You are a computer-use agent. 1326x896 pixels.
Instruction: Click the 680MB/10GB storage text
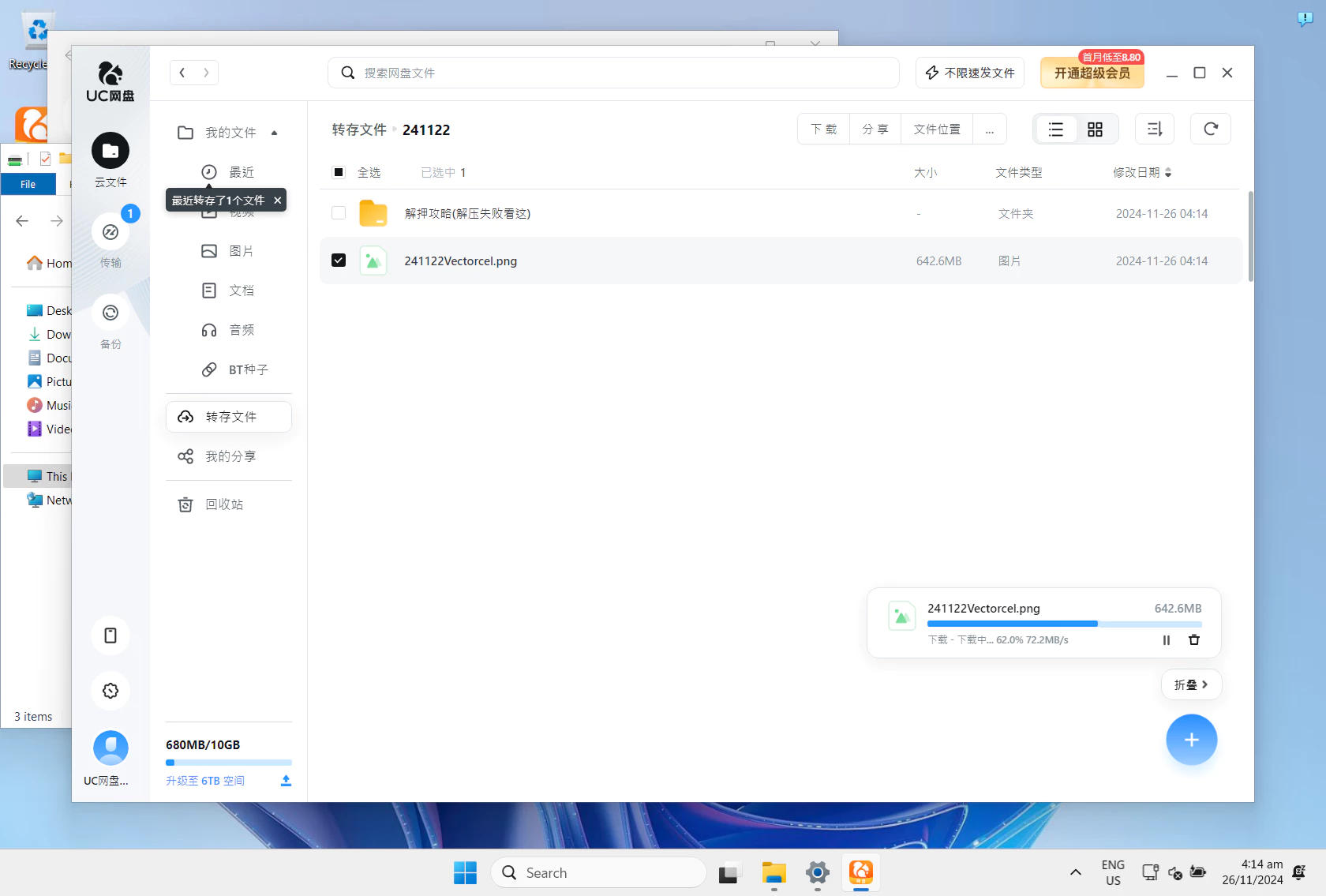[x=203, y=744]
